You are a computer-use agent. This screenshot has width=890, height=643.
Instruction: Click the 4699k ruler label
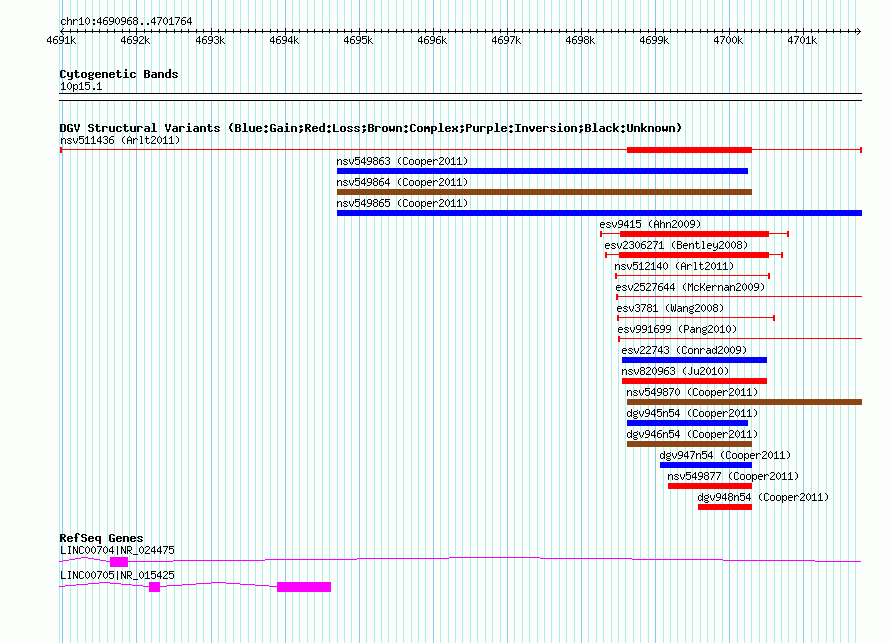tap(654, 40)
